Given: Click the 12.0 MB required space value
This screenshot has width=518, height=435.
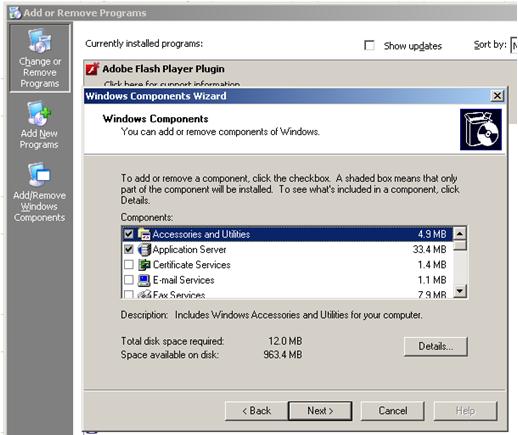Looking at the screenshot, I should coord(285,341).
